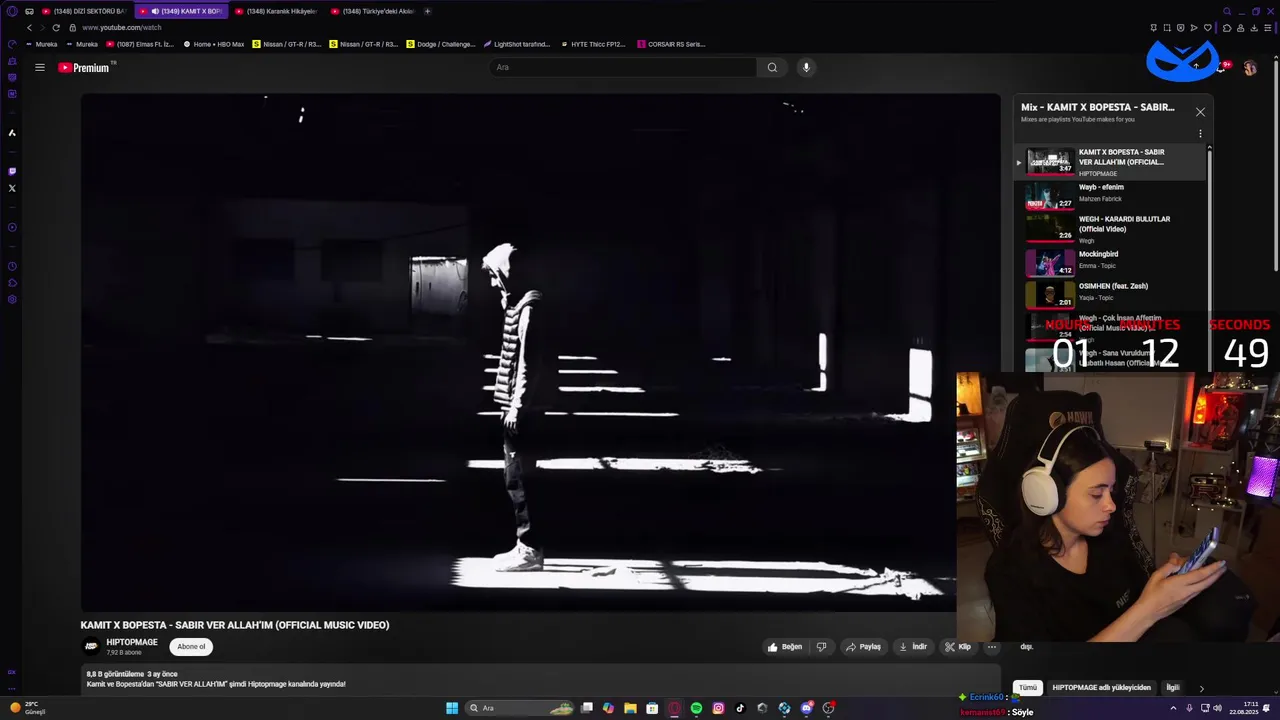This screenshot has width=1280, height=720.
Task: Open the browser extensions cube icon
Action: tap(1227, 28)
